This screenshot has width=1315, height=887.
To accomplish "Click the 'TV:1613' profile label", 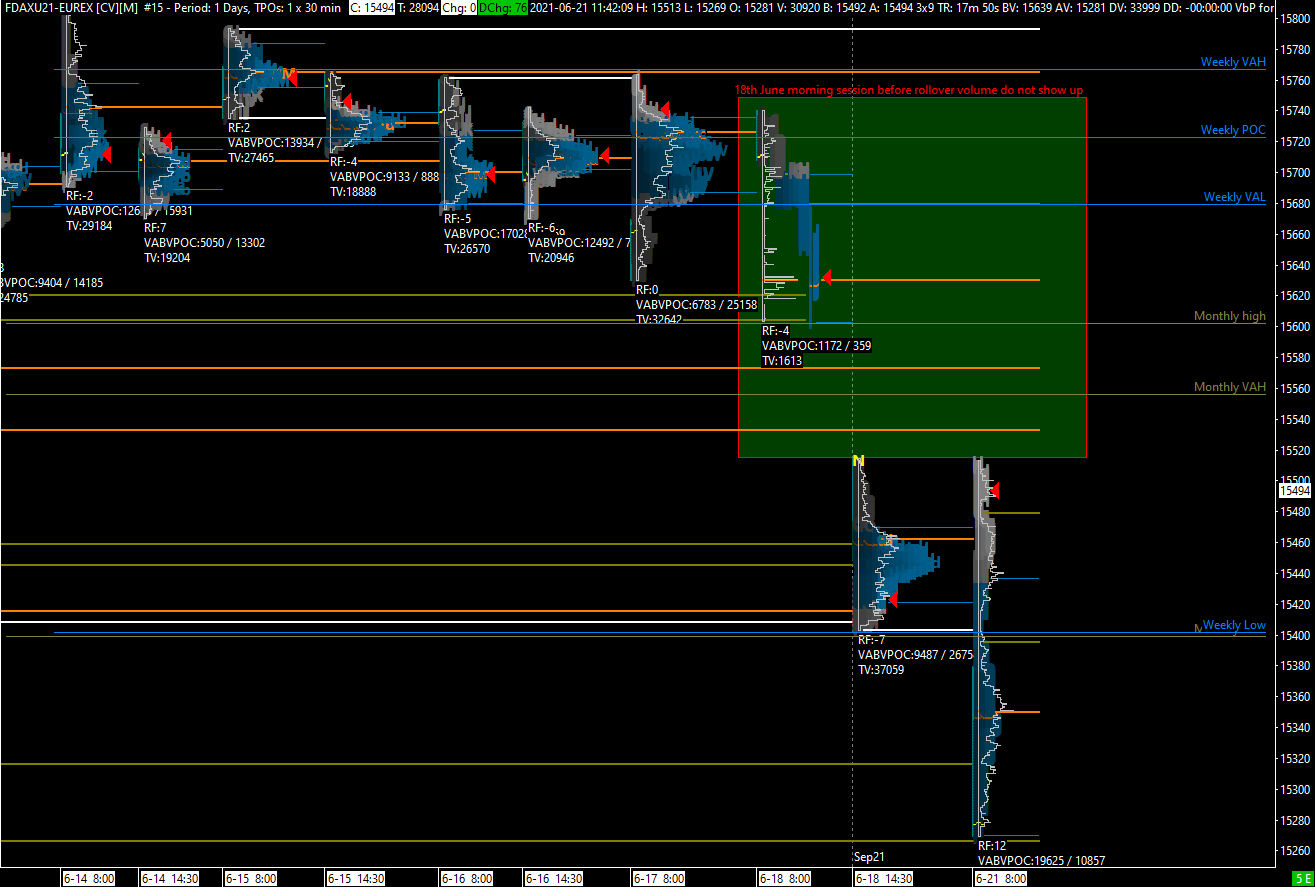I will tap(782, 361).
